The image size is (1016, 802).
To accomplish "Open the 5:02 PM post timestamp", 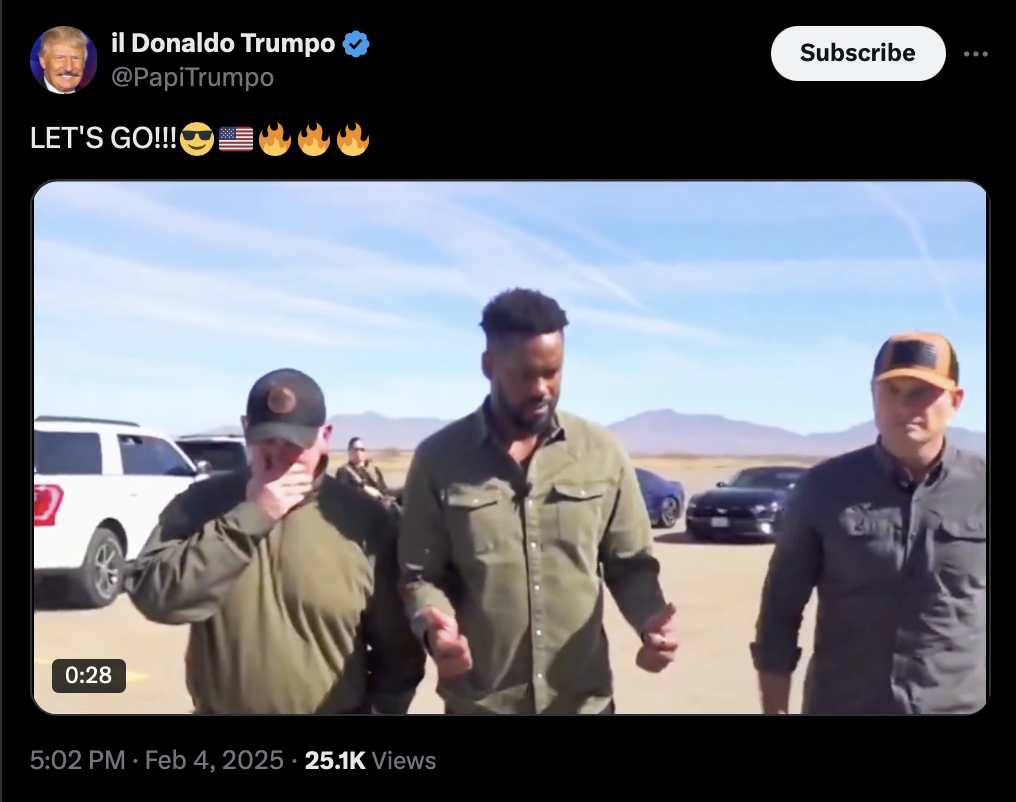I will pyautogui.click(x=78, y=760).
